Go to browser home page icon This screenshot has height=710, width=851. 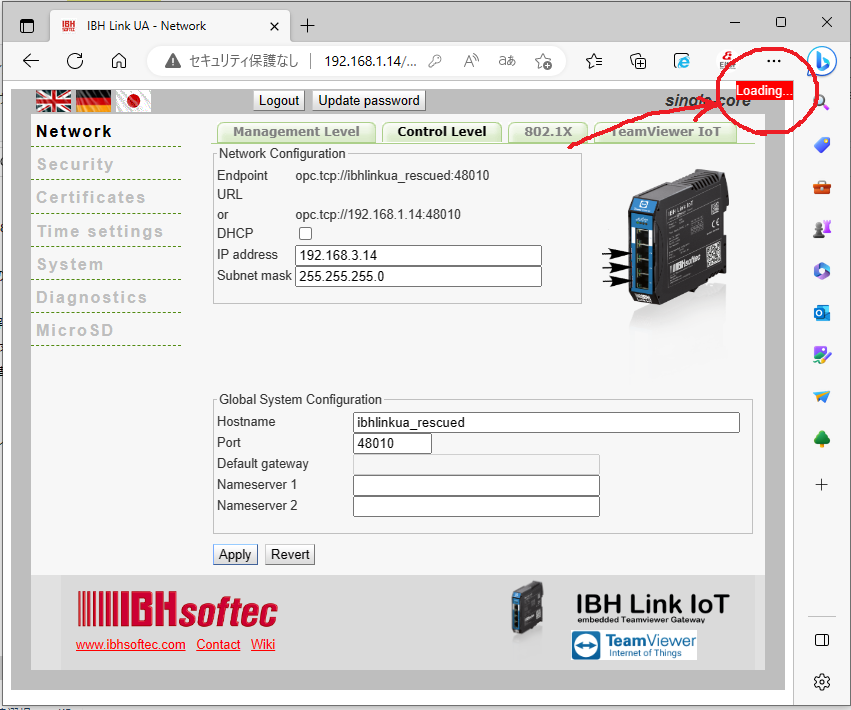point(119,61)
